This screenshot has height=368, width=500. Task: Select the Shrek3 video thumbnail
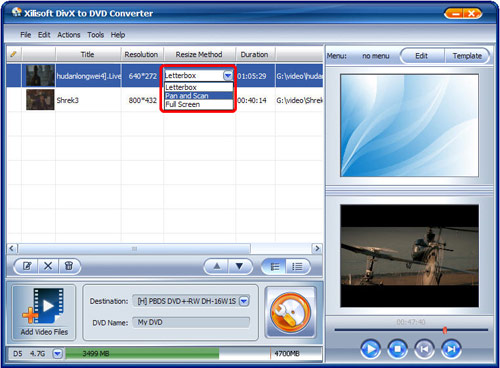(40, 100)
